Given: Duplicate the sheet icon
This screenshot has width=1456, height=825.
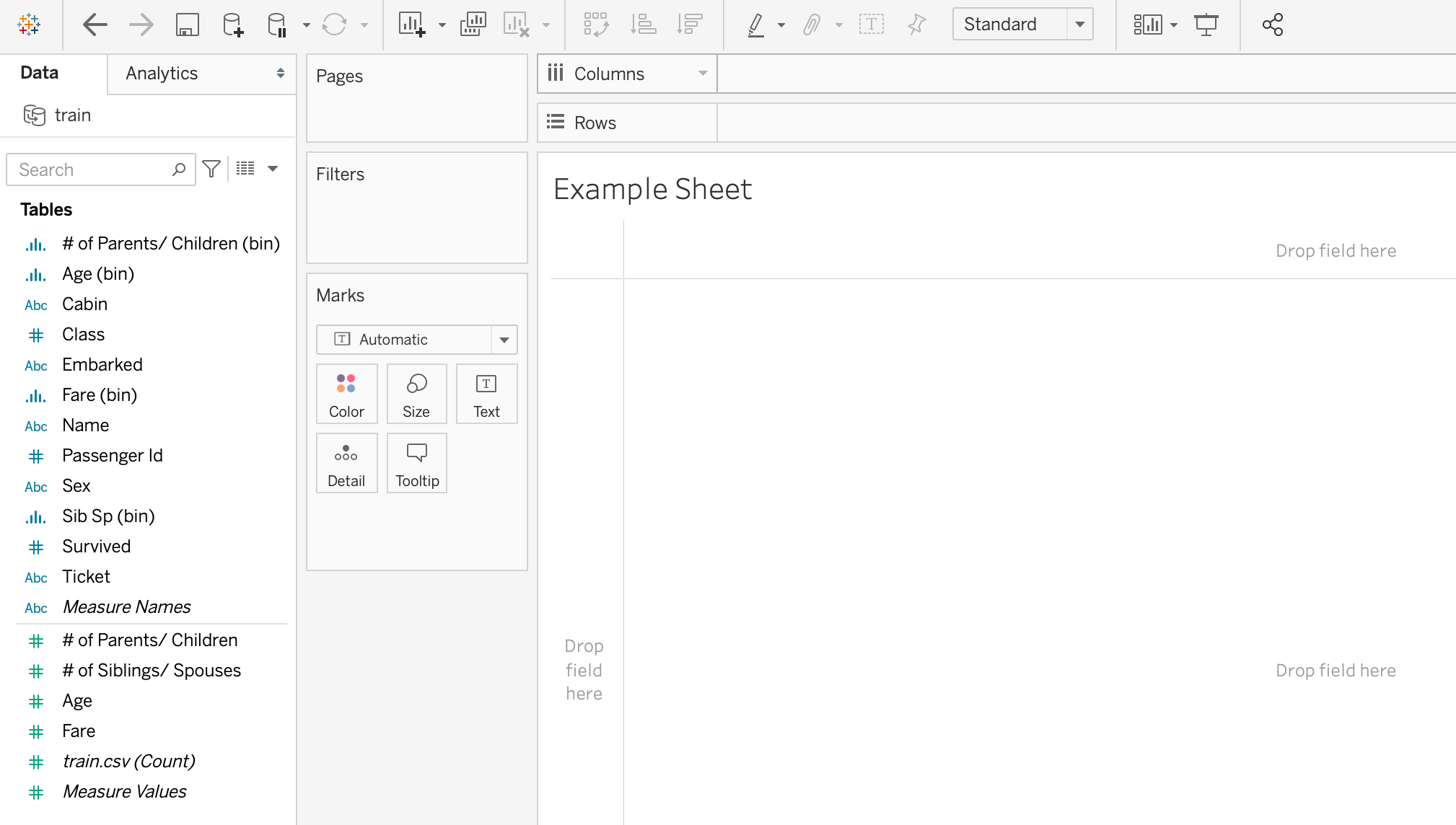Looking at the screenshot, I should 473,25.
